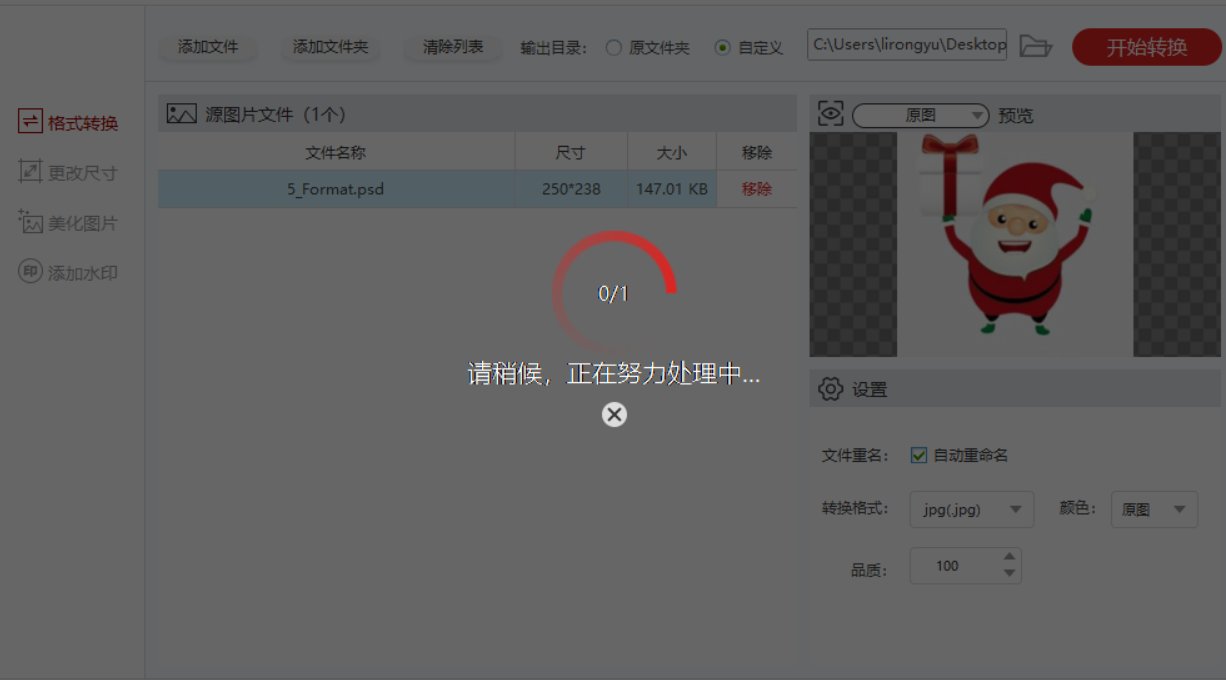Click 移除 to remove 5_Format.psd
This screenshot has height=680, width=1226.
click(757, 189)
